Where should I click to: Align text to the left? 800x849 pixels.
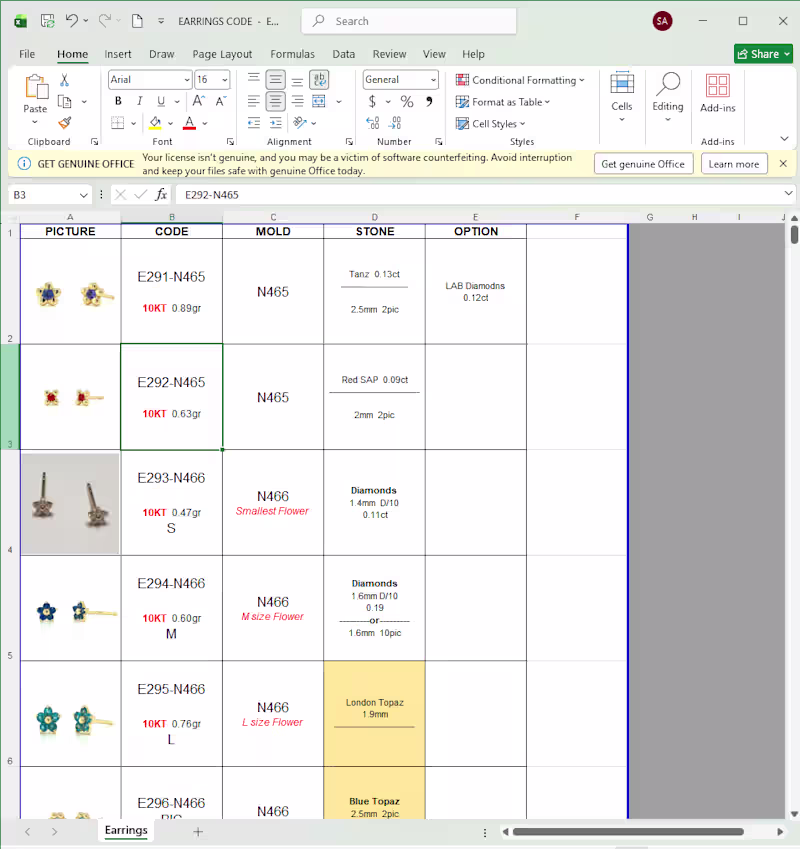click(253, 101)
